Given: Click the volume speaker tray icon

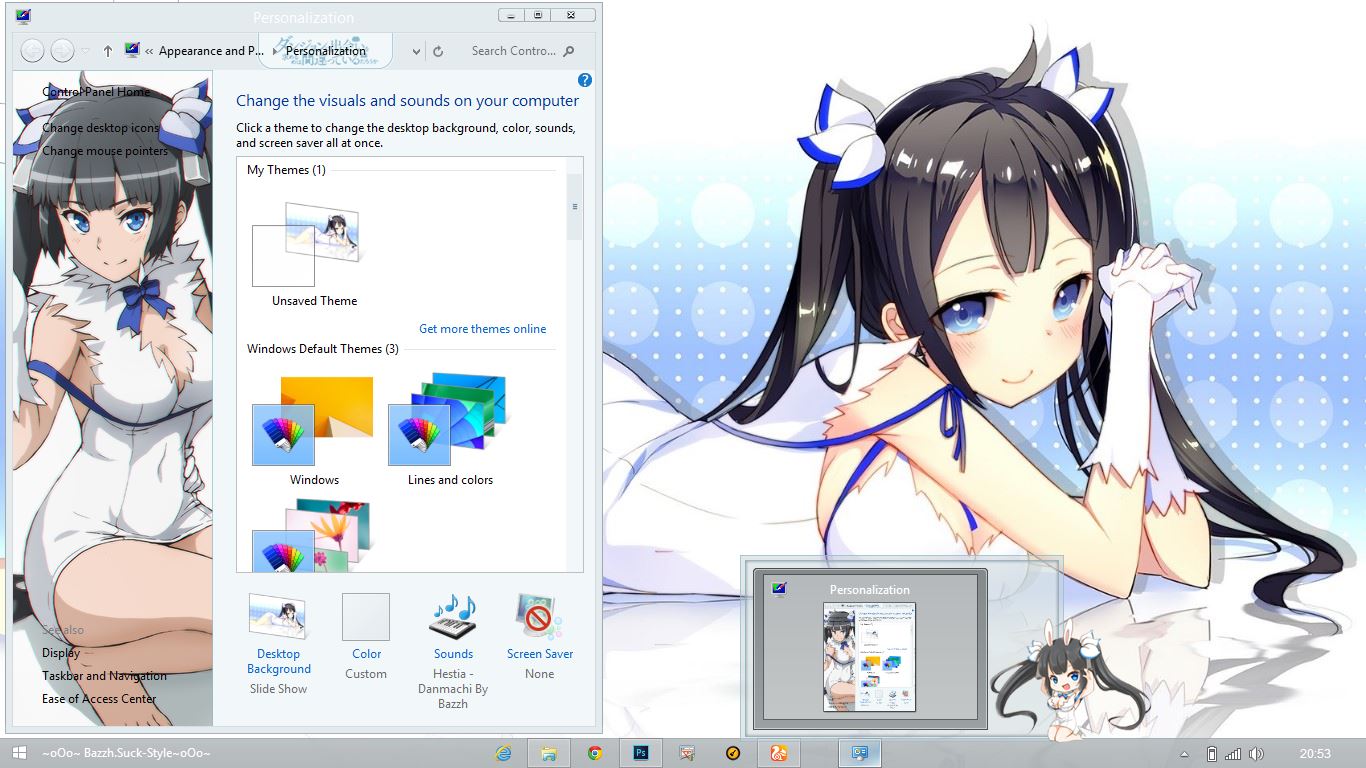Looking at the screenshot, I should pyautogui.click(x=1256, y=753).
